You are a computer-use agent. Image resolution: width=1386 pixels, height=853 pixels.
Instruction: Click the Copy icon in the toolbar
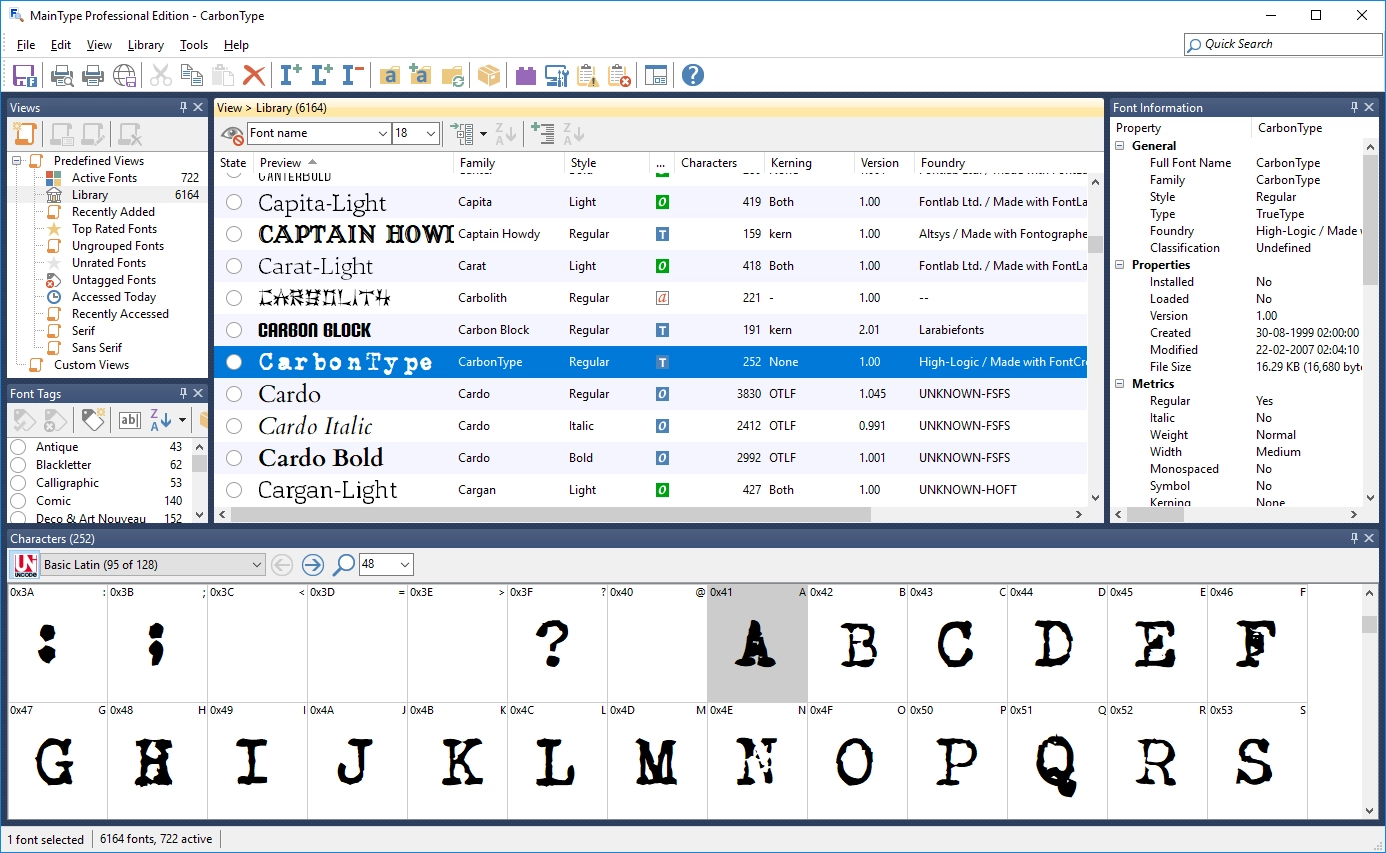click(x=191, y=75)
